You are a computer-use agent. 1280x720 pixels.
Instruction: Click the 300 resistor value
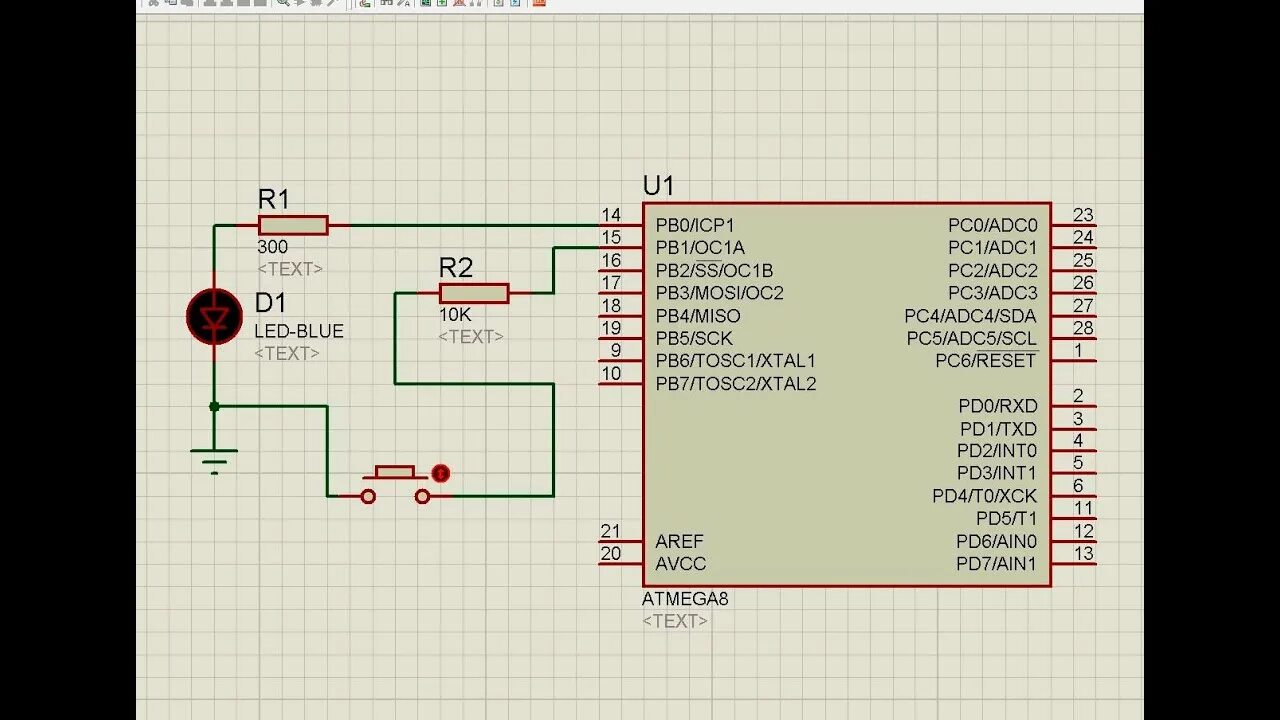click(272, 247)
